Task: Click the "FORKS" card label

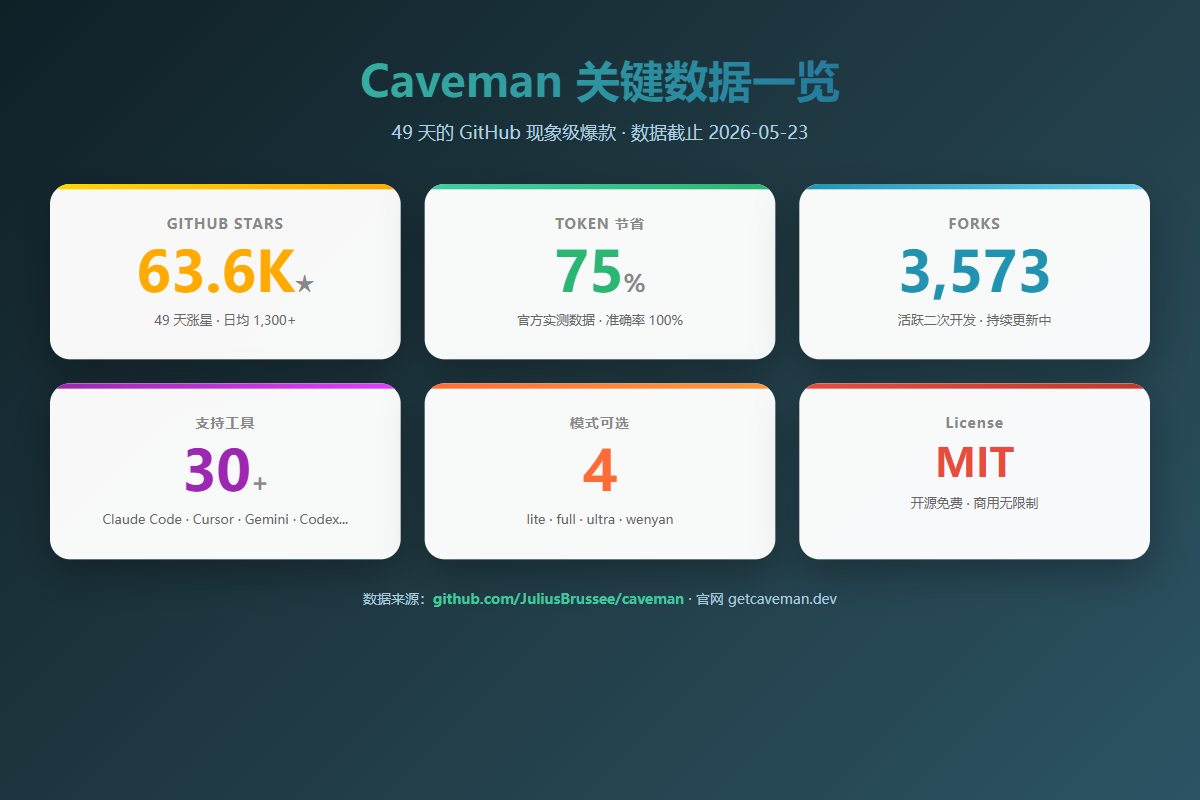Action: coord(974,224)
